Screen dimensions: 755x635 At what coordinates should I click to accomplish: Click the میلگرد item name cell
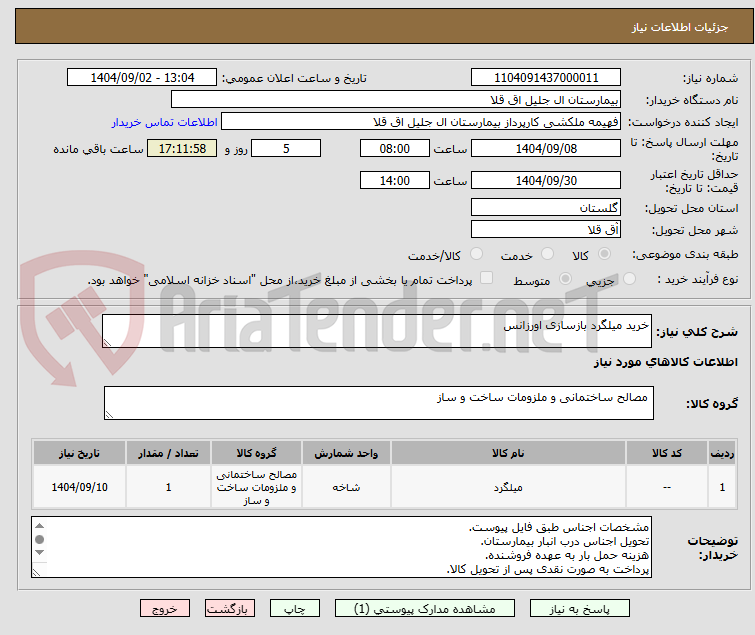pyautogui.click(x=508, y=487)
